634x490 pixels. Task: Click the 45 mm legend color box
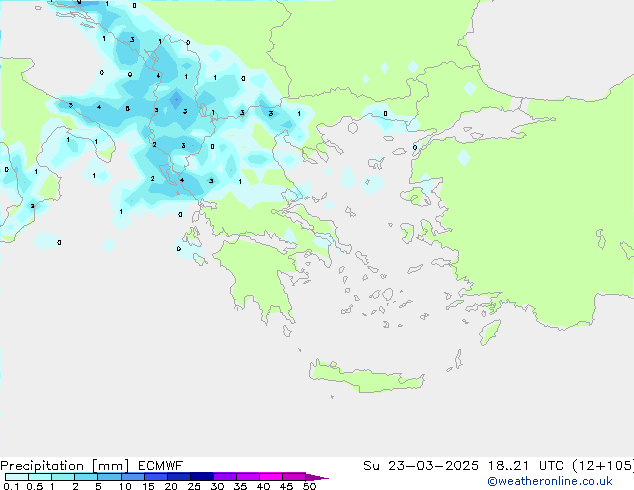coord(294,477)
